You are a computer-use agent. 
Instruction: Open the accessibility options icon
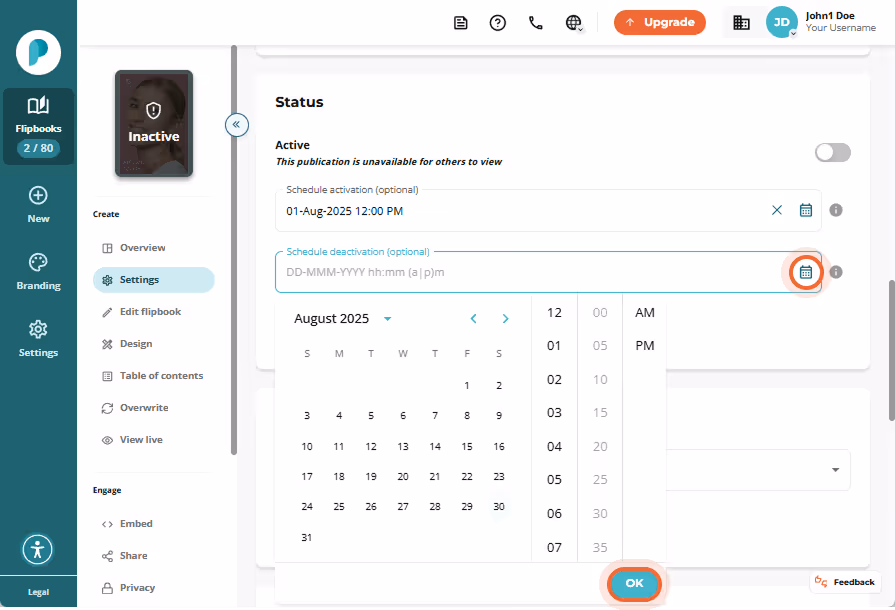(x=38, y=550)
